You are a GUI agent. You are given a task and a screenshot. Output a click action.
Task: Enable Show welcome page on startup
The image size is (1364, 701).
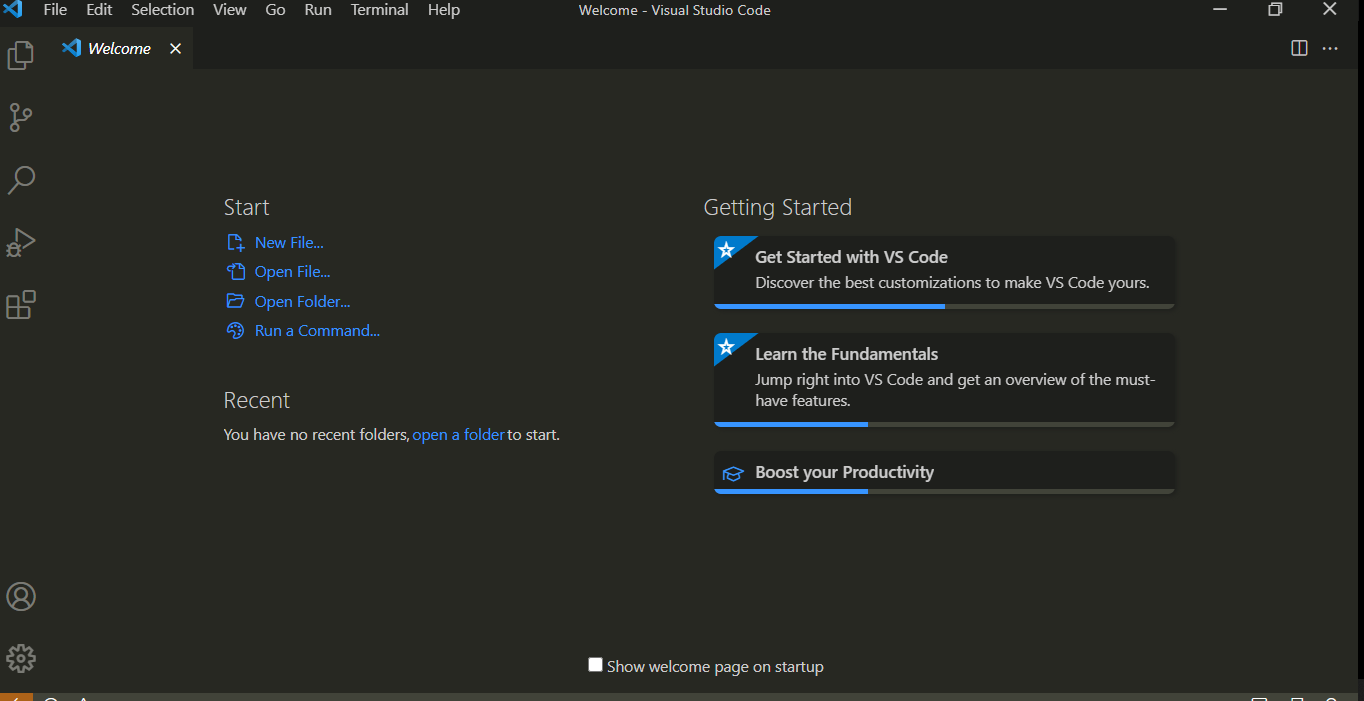595,664
